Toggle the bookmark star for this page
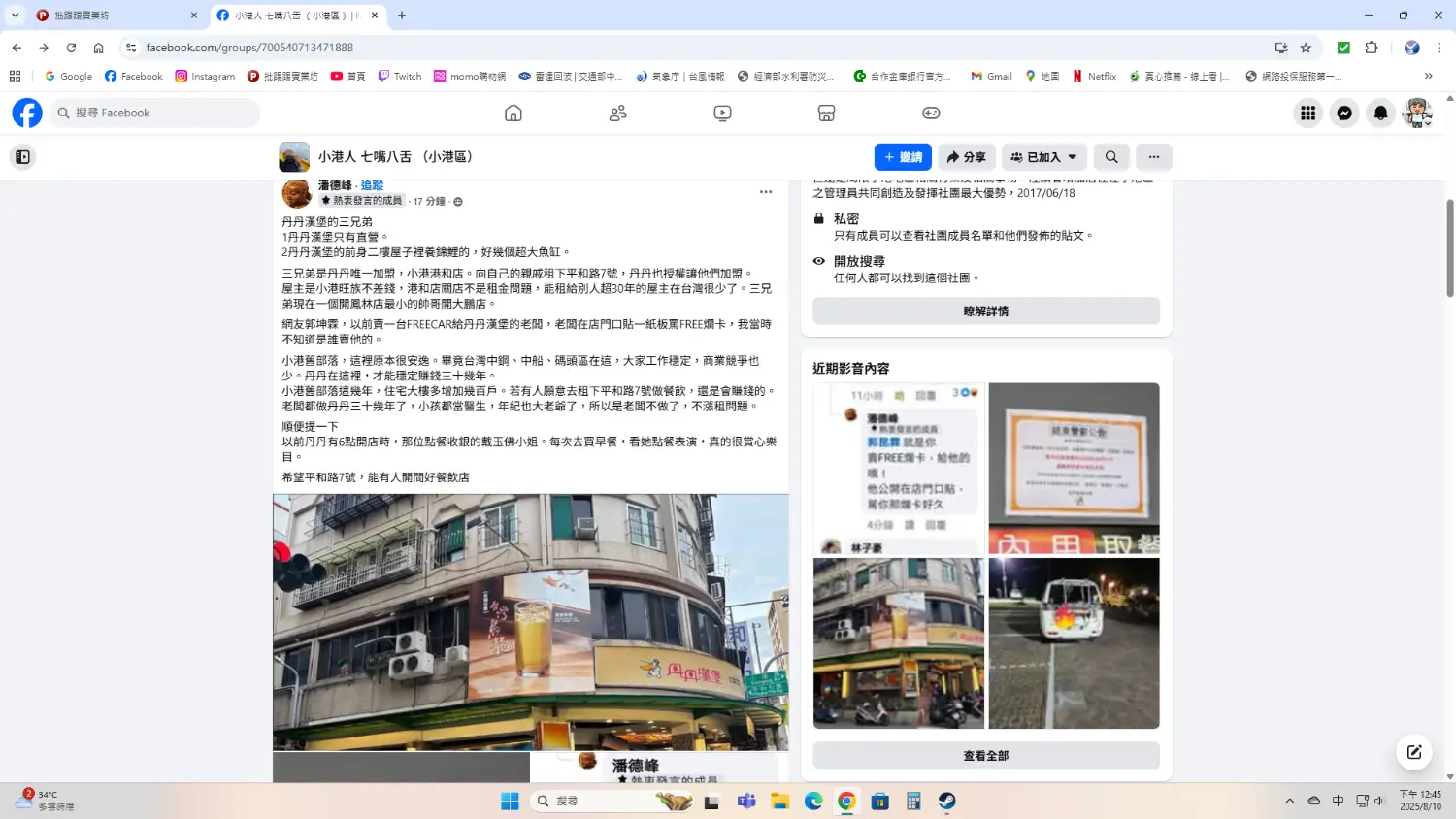1456x819 pixels. (1306, 47)
